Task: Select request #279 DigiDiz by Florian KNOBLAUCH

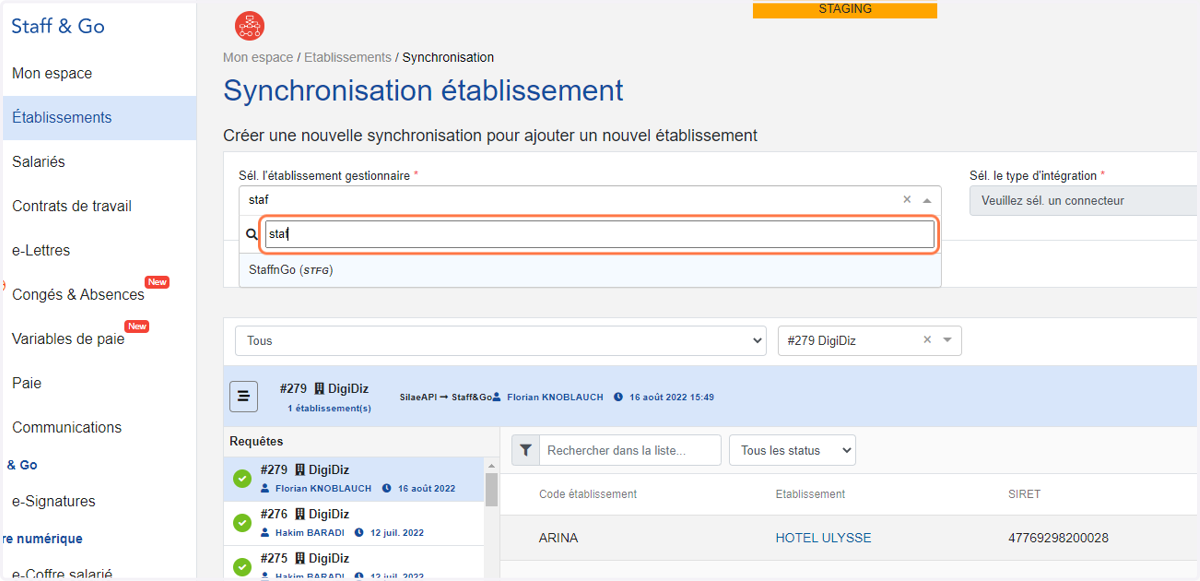Action: (x=355, y=479)
